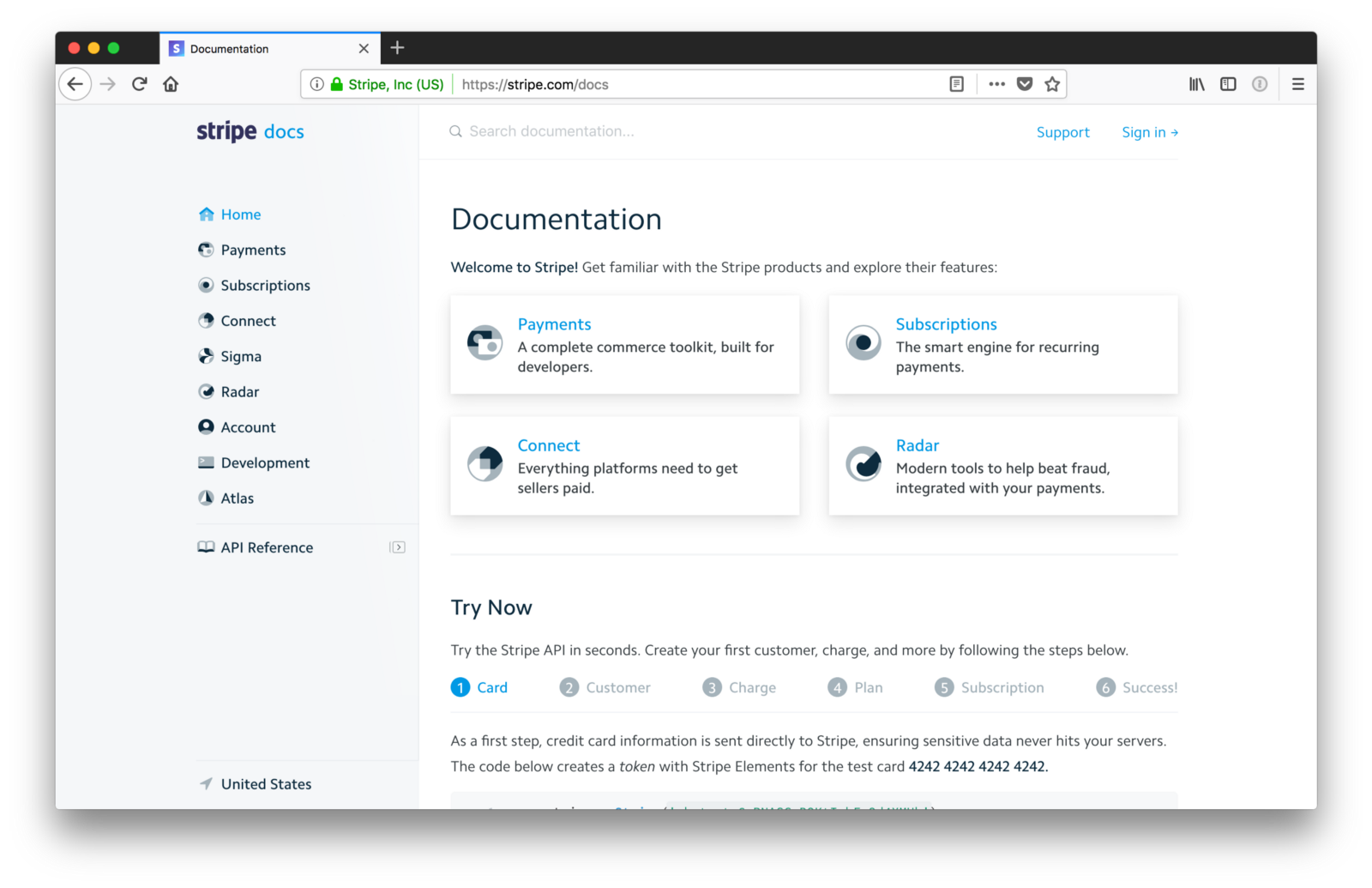Change country from United States
Viewport: 1372px width, 888px height.
pos(256,784)
